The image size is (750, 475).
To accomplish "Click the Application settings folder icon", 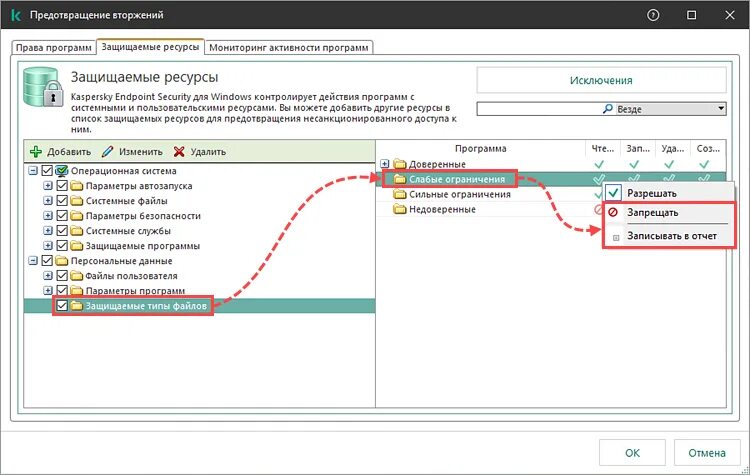I will [x=77, y=290].
